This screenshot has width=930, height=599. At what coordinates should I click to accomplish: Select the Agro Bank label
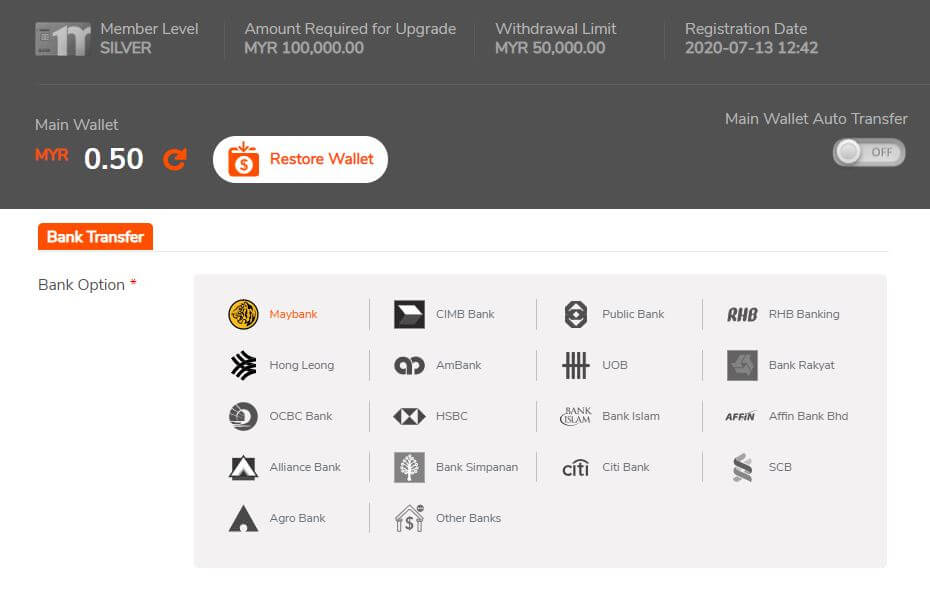point(297,518)
